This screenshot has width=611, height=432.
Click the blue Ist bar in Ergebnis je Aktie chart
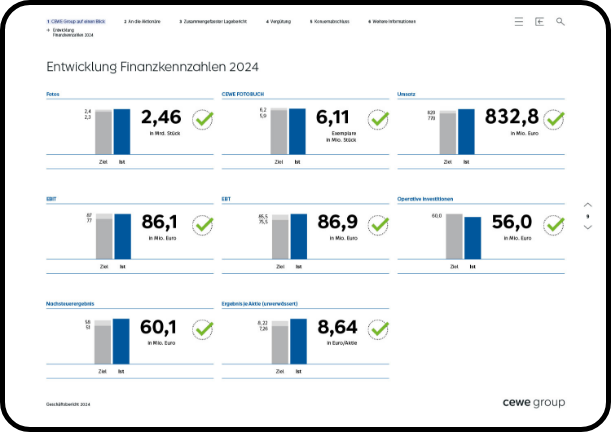pos(298,341)
